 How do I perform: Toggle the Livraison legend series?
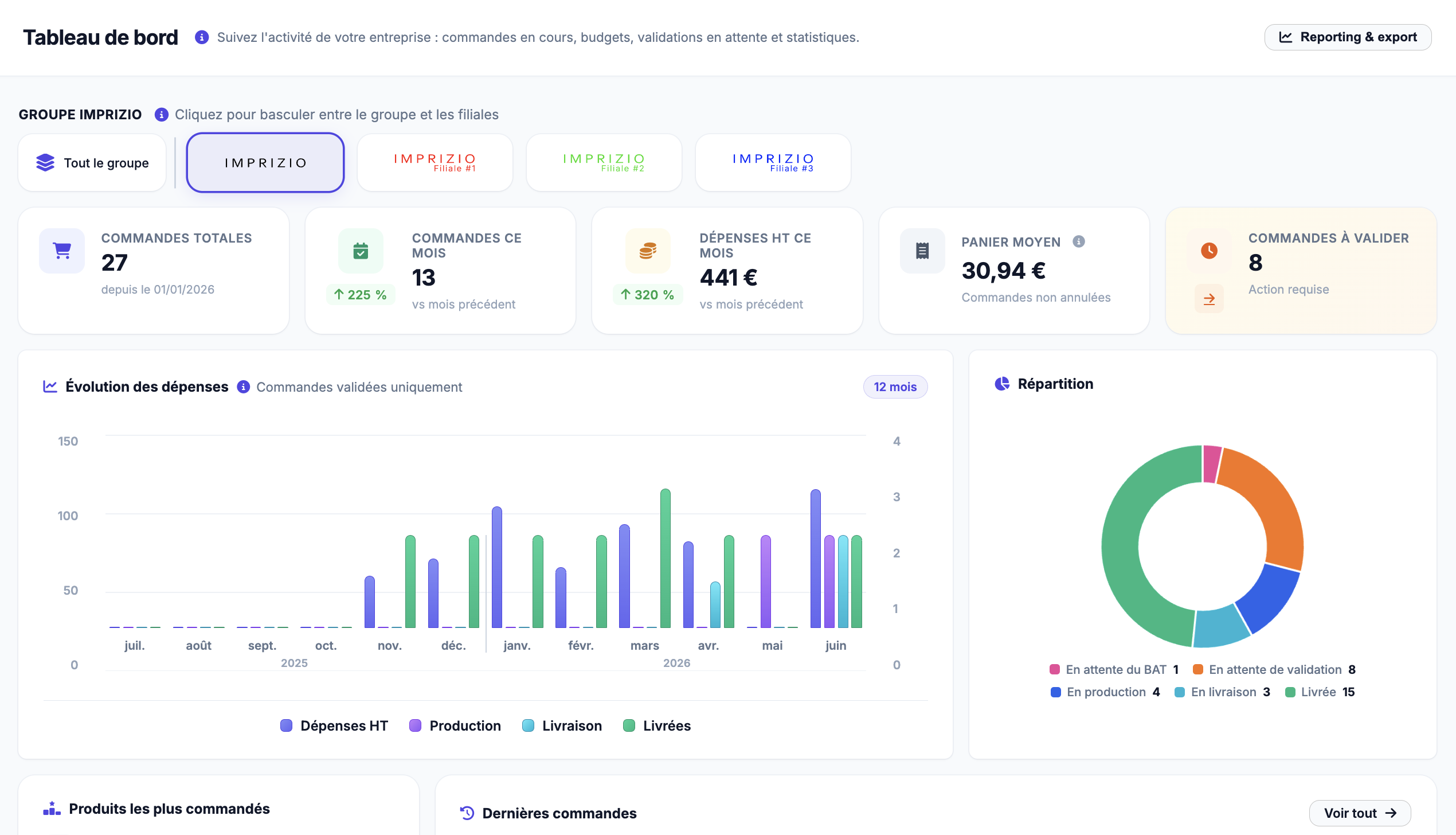tap(562, 725)
